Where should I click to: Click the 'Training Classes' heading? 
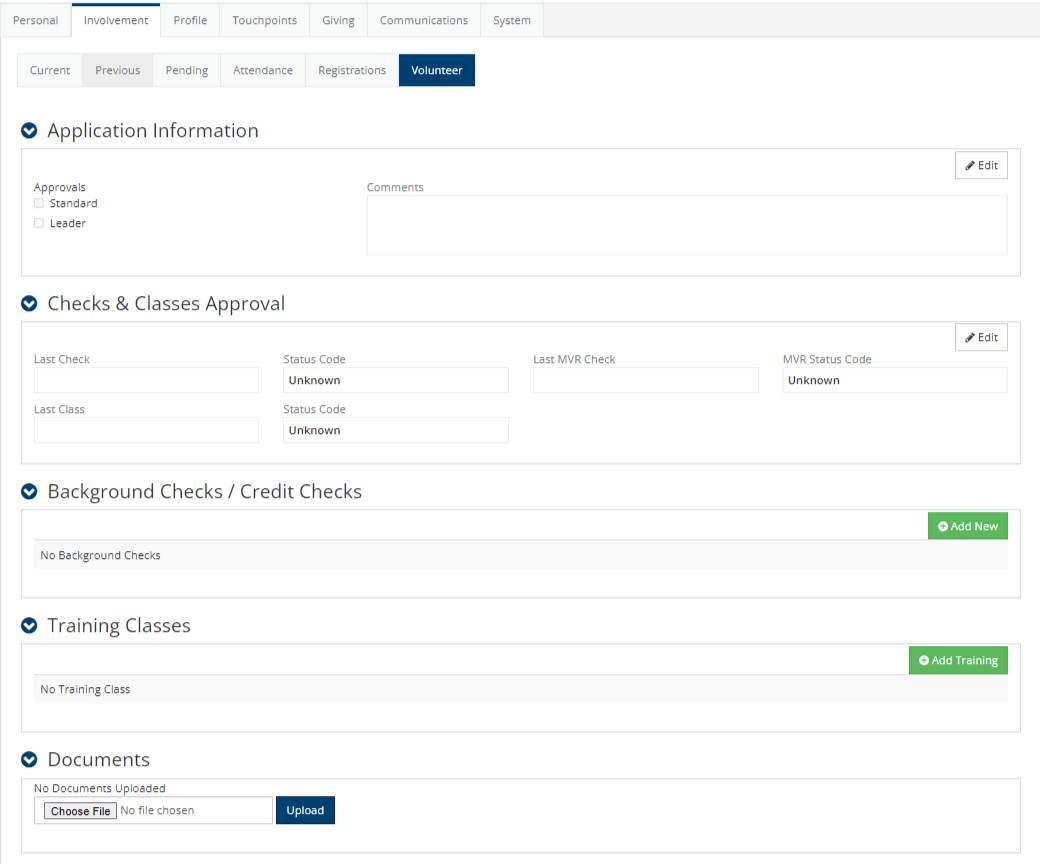[119, 626]
